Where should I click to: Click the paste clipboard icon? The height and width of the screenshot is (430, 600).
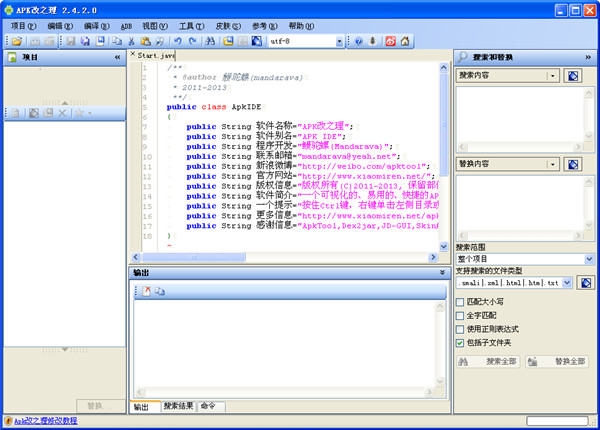click(145, 41)
